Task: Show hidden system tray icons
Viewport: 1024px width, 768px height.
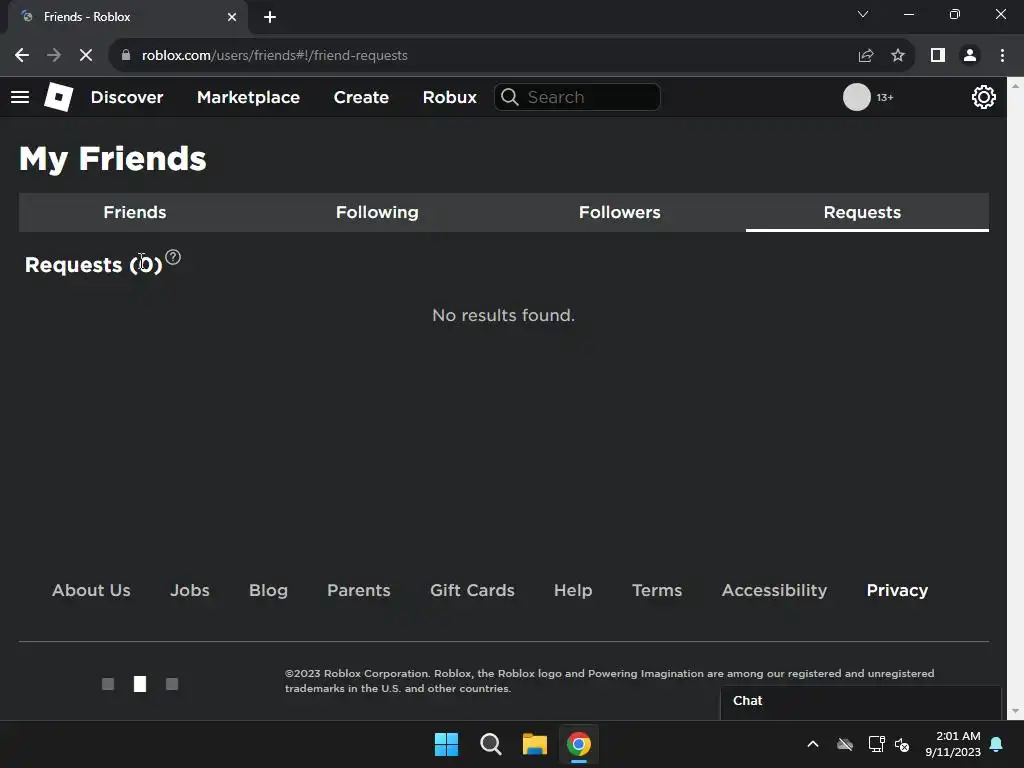Action: click(813, 744)
